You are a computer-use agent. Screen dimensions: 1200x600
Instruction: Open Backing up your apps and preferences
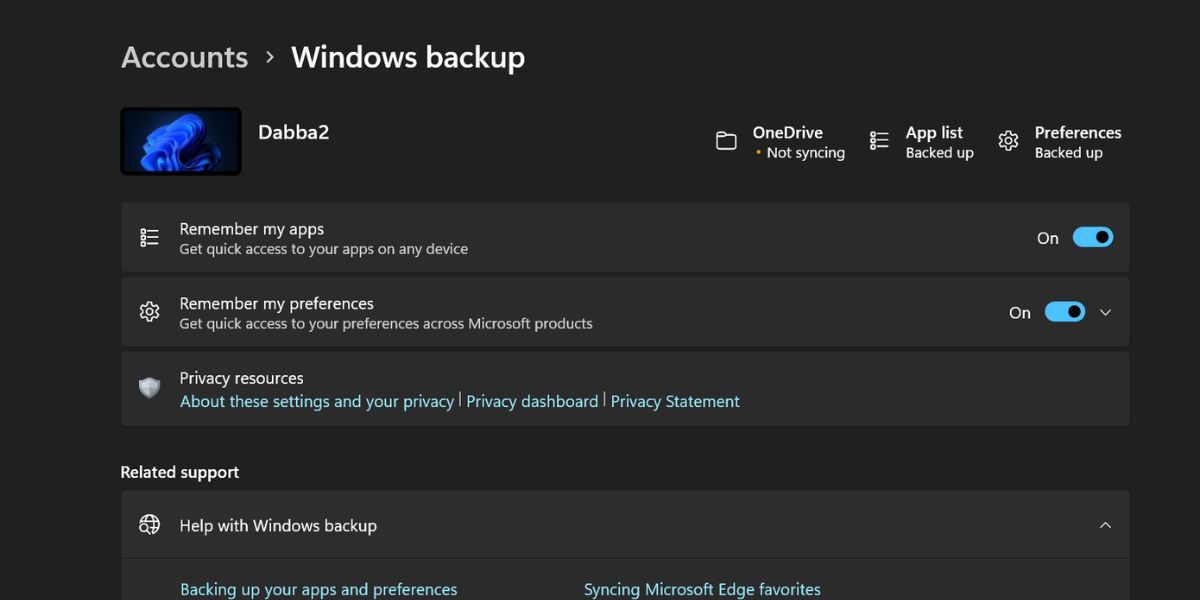tap(318, 589)
